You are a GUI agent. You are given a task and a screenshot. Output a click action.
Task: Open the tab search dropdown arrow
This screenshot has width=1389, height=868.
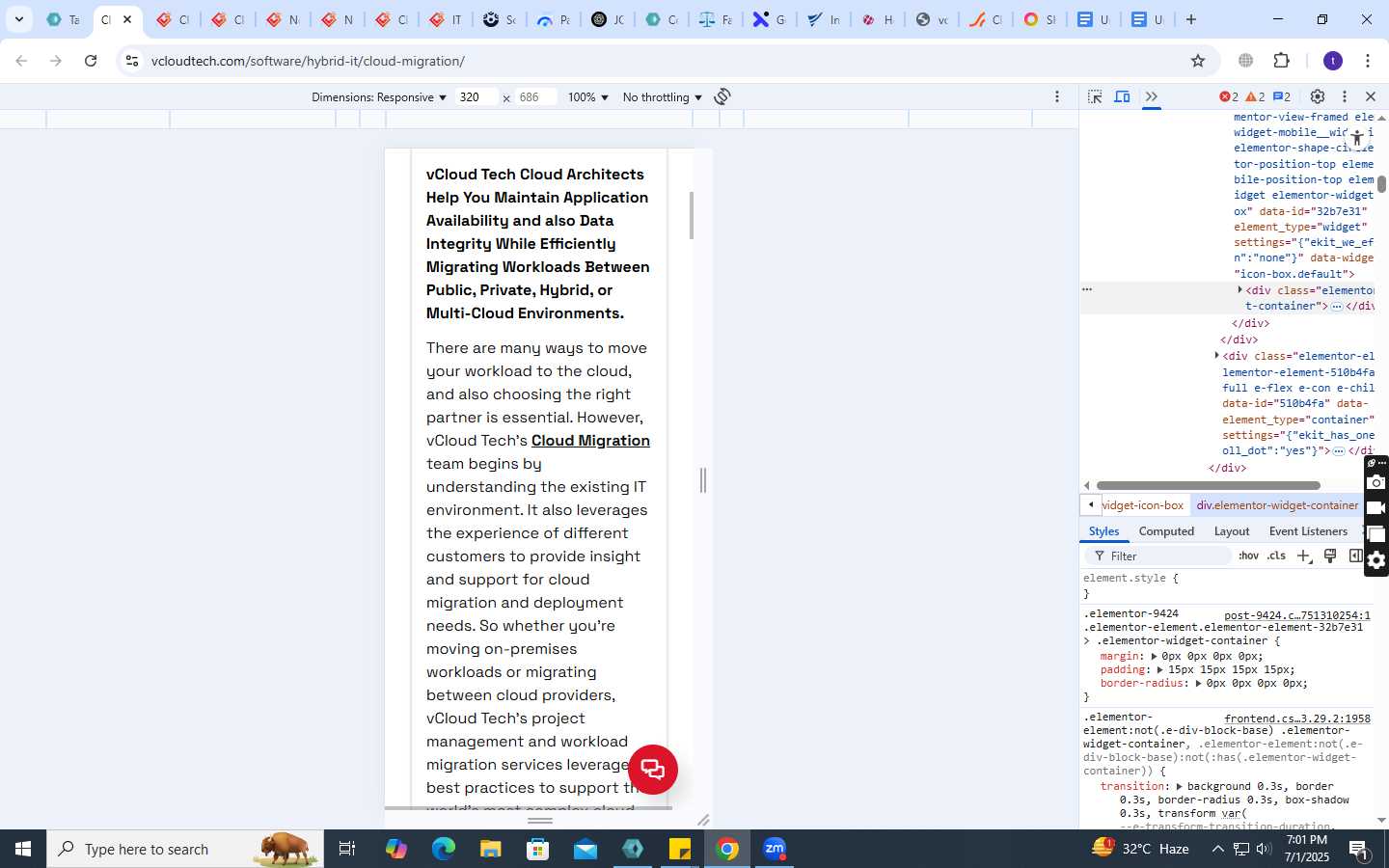[x=18, y=19]
